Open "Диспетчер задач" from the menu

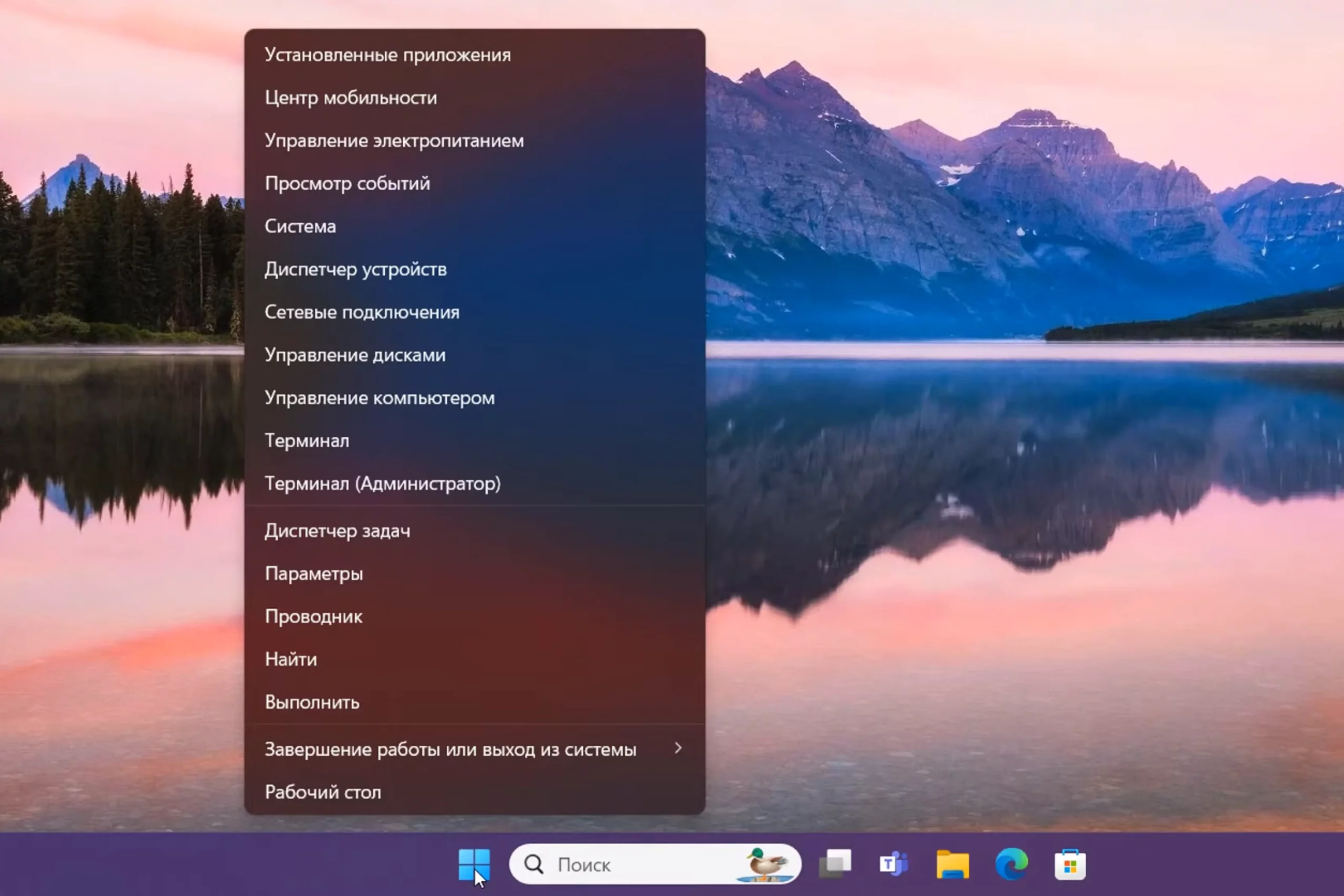pos(337,531)
